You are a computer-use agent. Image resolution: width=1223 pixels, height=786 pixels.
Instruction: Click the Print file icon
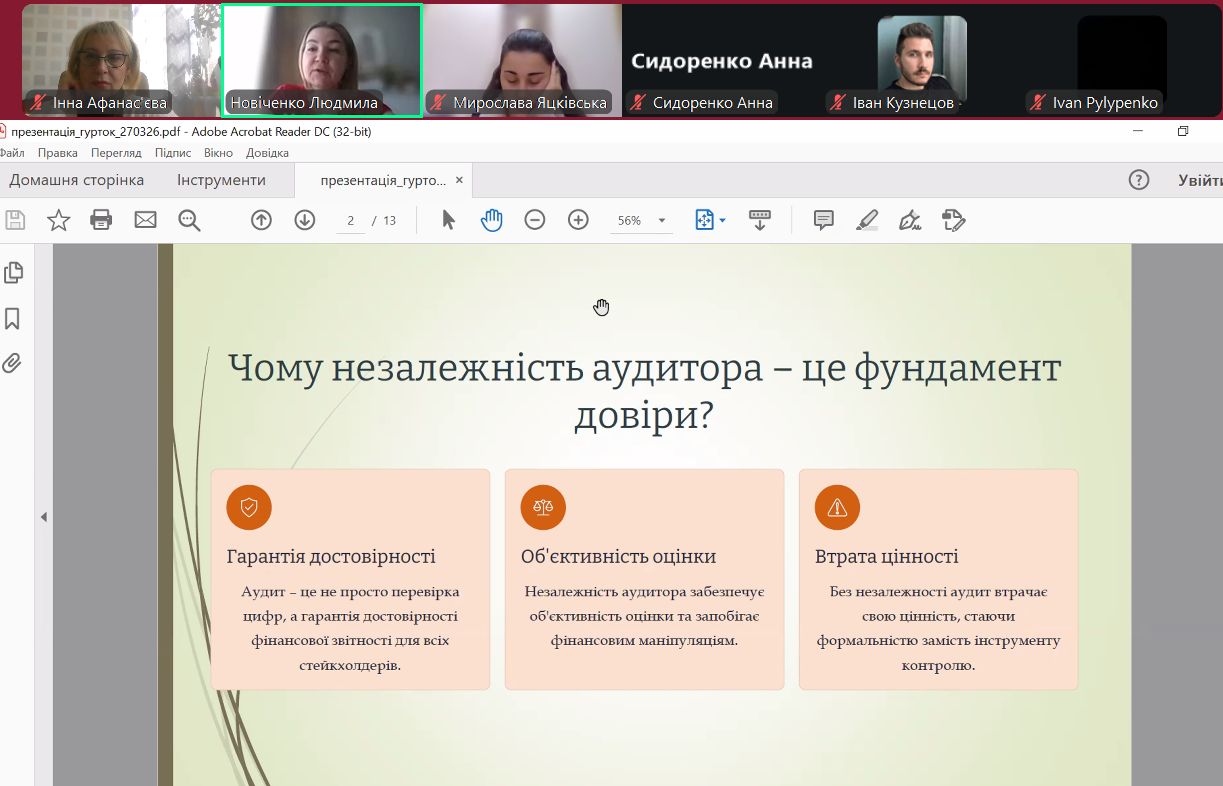[101, 220]
